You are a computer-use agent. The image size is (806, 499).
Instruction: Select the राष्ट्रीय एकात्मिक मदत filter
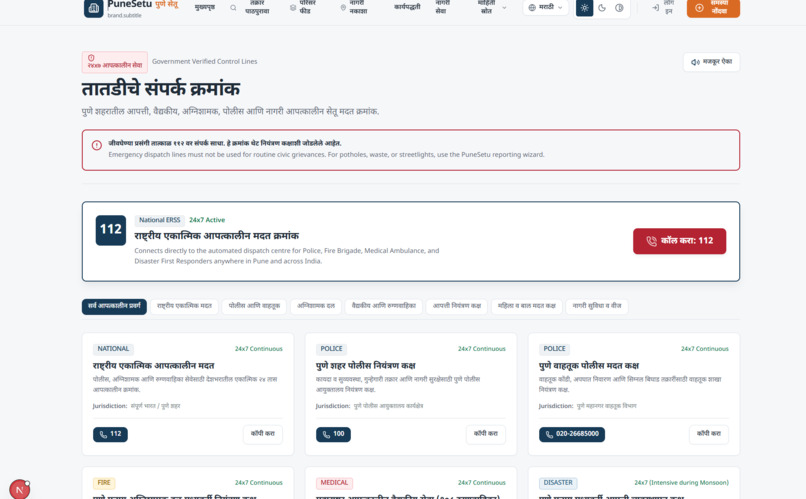184,306
